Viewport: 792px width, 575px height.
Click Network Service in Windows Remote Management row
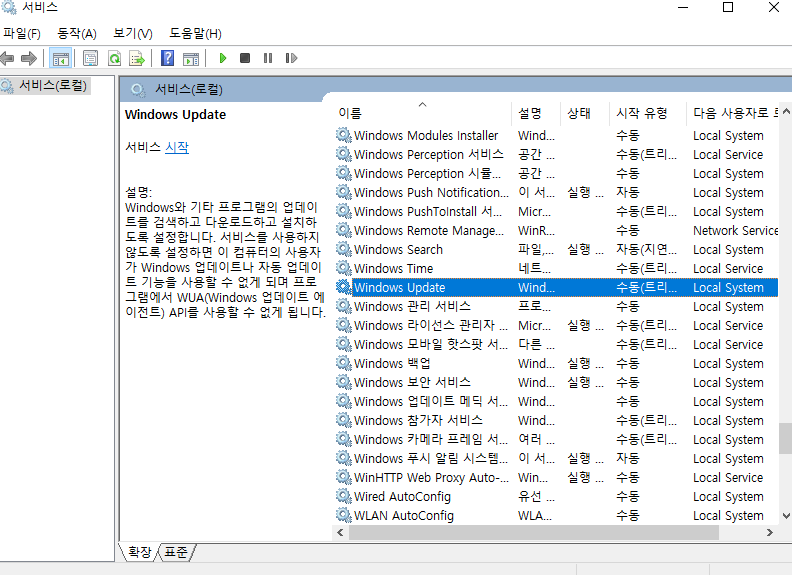click(735, 230)
